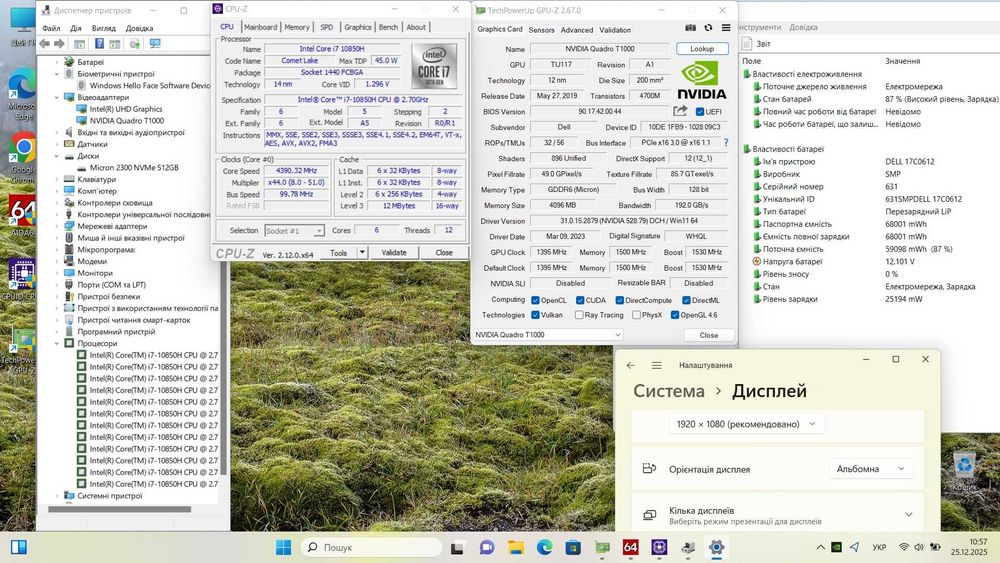
Task: Click the GPU-Z refresh icon
Action: (x=708, y=28)
